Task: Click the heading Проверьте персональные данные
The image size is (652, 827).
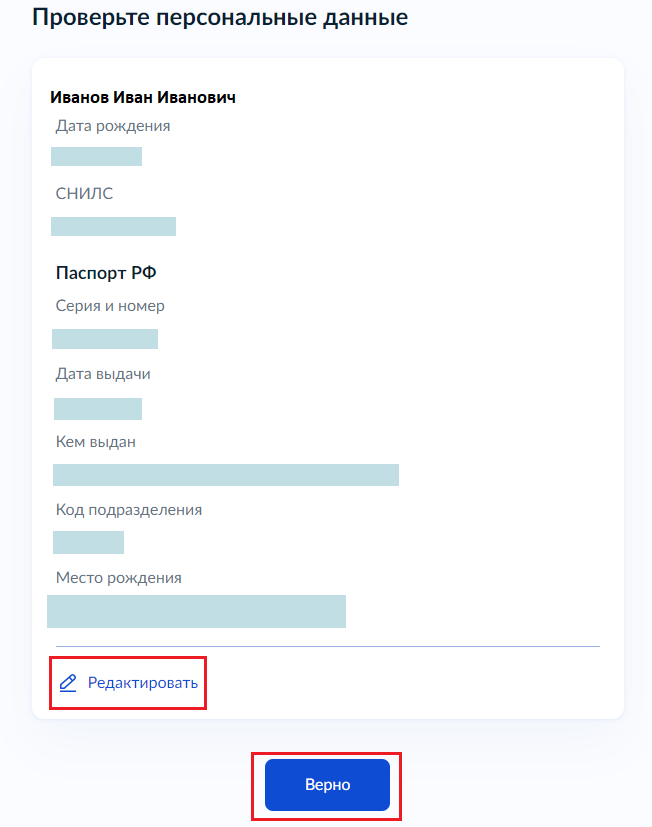Action: [x=220, y=18]
